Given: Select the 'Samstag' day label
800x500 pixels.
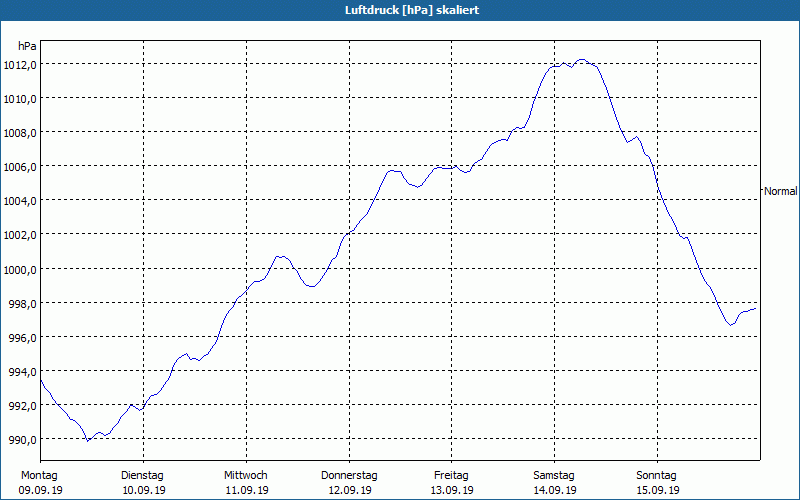Looking at the screenshot, I should coord(554,476).
